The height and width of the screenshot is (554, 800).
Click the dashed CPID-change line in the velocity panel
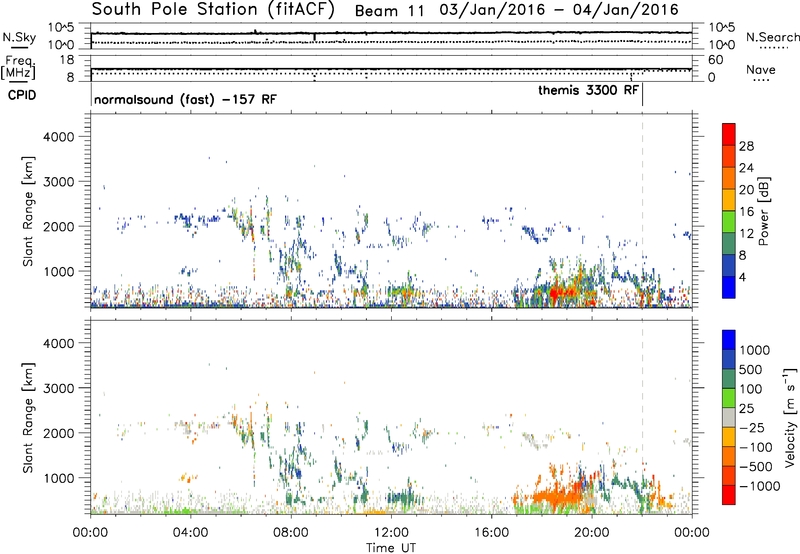click(642, 418)
